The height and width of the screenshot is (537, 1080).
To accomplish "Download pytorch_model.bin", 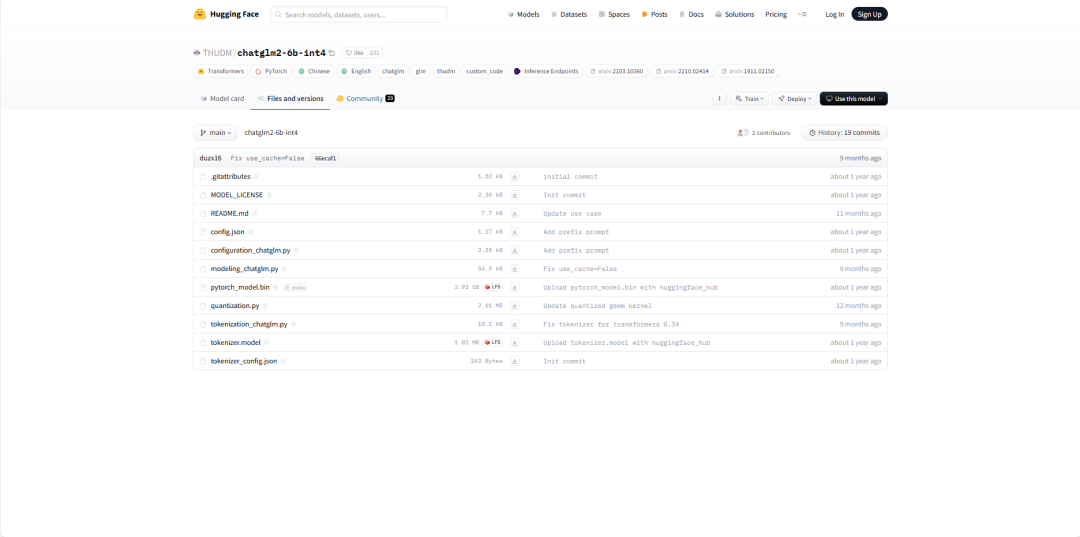I will tap(515, 287).
